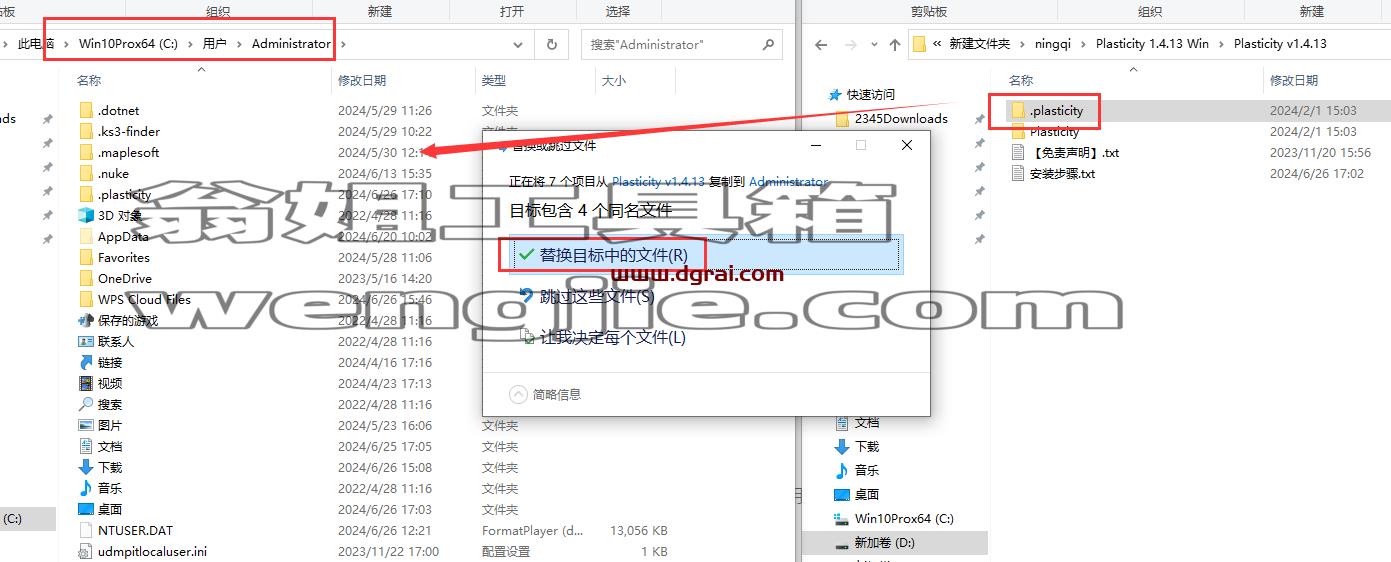Click the search magnifier icon in left window
Screen dimensions: 1391x562
(767, 44)
